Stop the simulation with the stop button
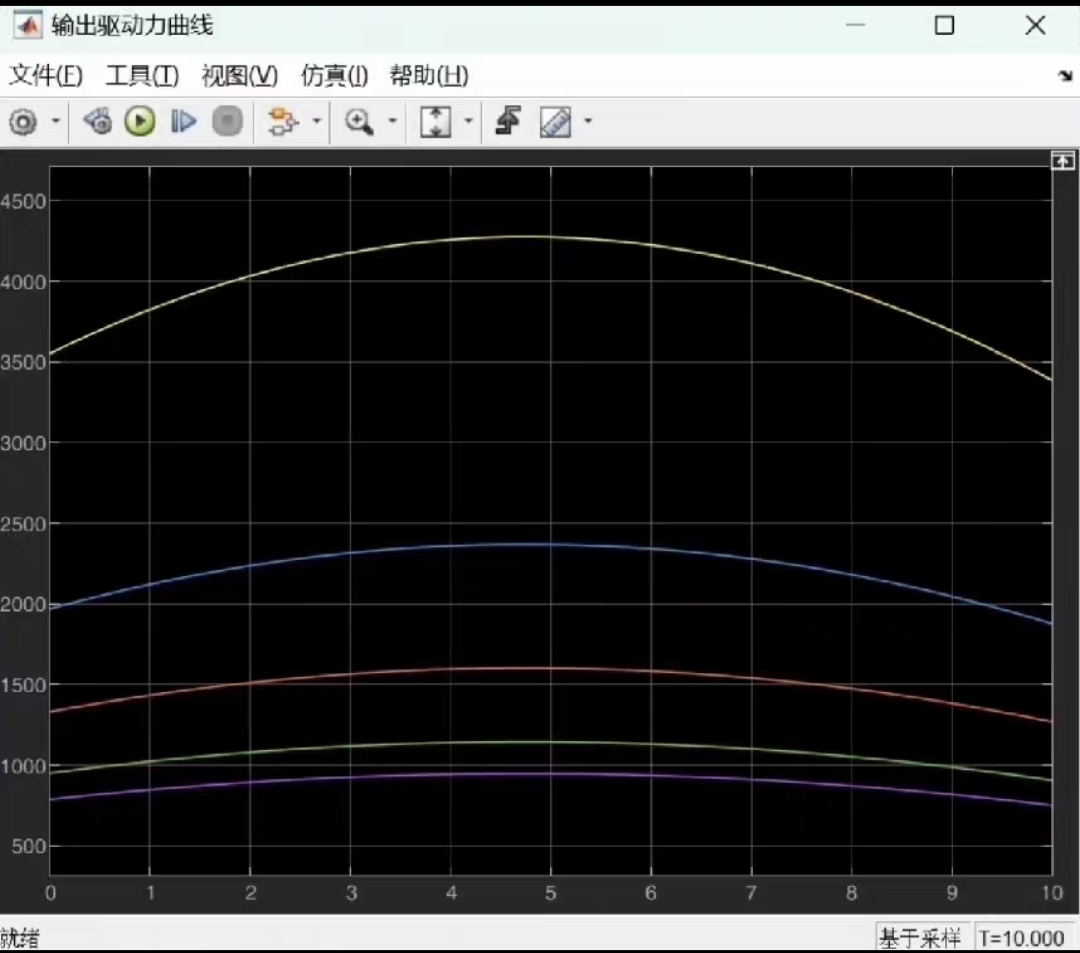The width and height of the screenshot is (1080, 953). pos(227,122)
